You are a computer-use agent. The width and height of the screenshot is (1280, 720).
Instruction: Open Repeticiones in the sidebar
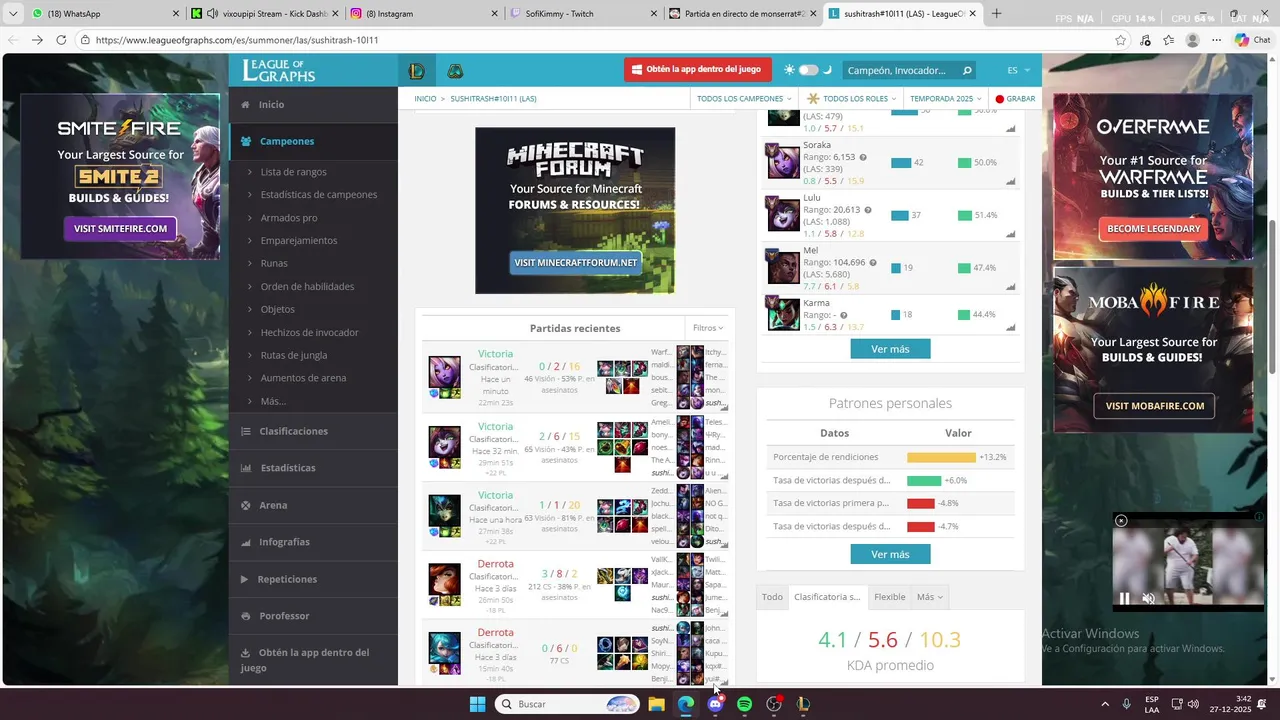[313, 579]
